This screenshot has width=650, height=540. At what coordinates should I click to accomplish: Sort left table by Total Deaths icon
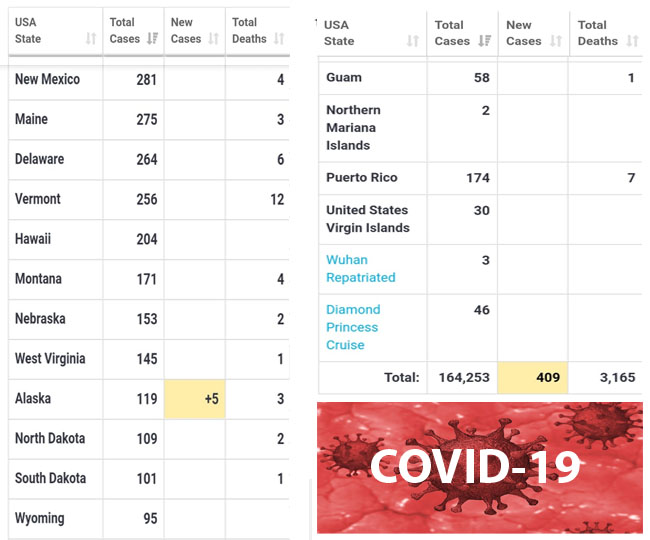pos(279,39)
